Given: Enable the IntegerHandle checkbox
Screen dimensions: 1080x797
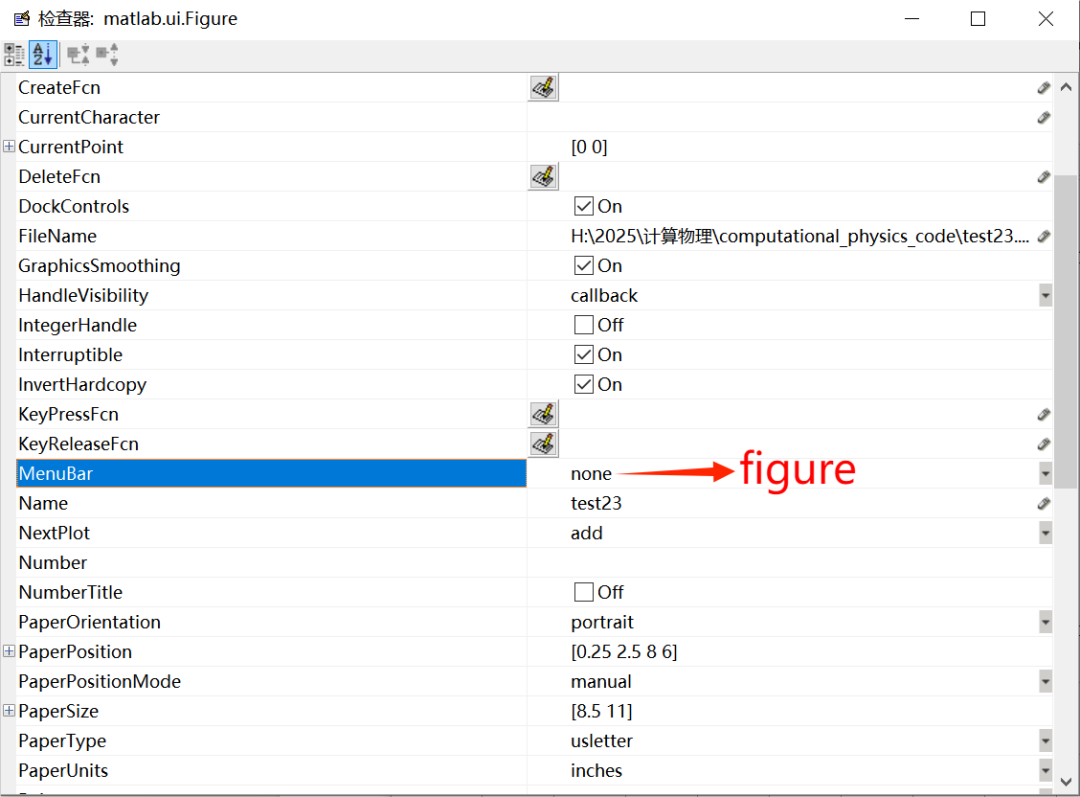Looking at the screenshot, I should pos(584,325).
